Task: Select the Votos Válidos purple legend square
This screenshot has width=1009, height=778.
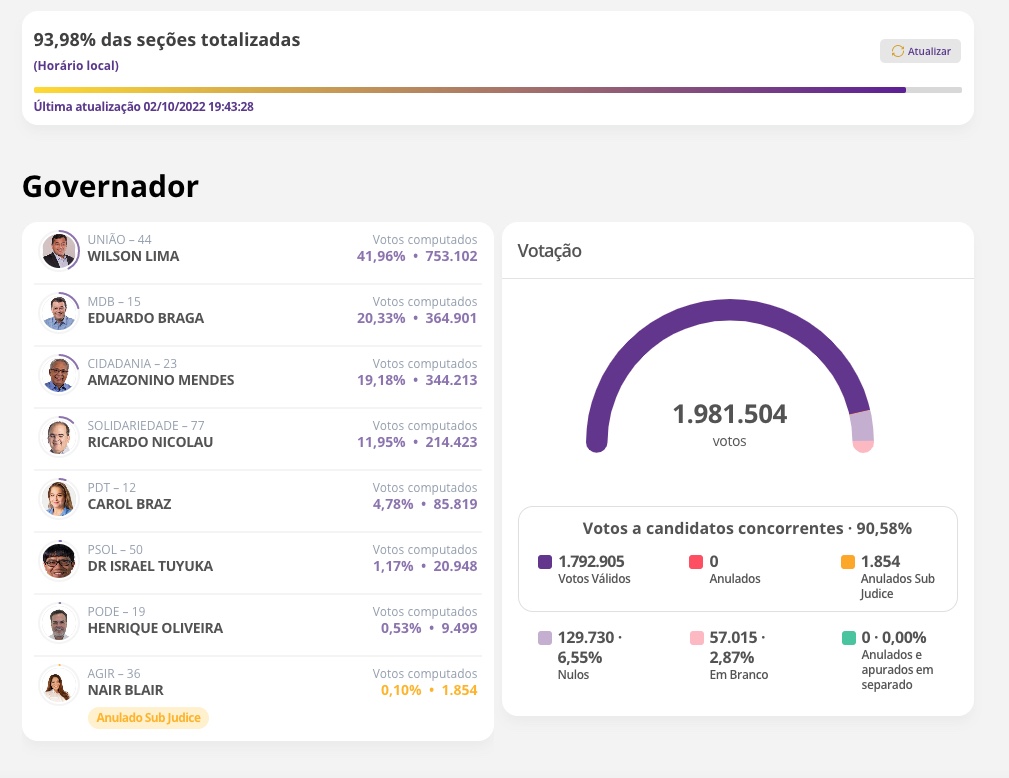Action: tap(544, 561)
